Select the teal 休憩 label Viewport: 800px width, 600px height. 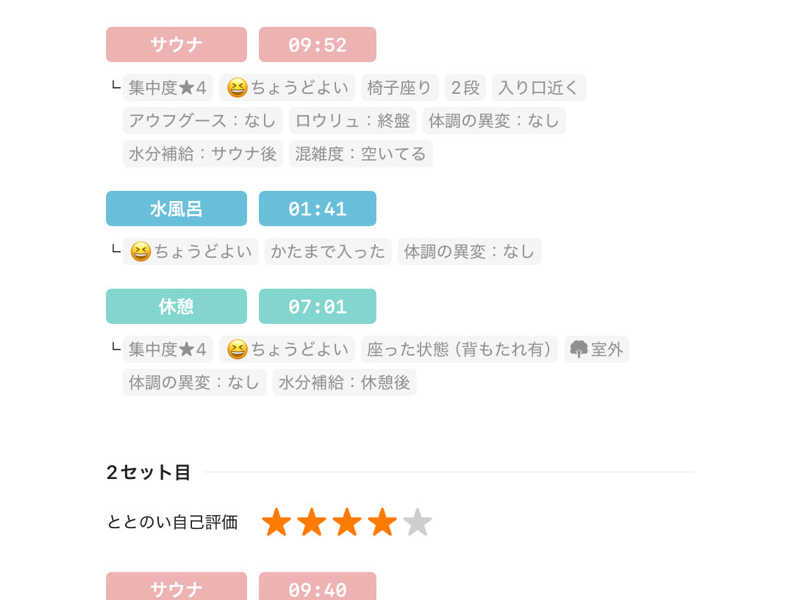coord(176,307)
